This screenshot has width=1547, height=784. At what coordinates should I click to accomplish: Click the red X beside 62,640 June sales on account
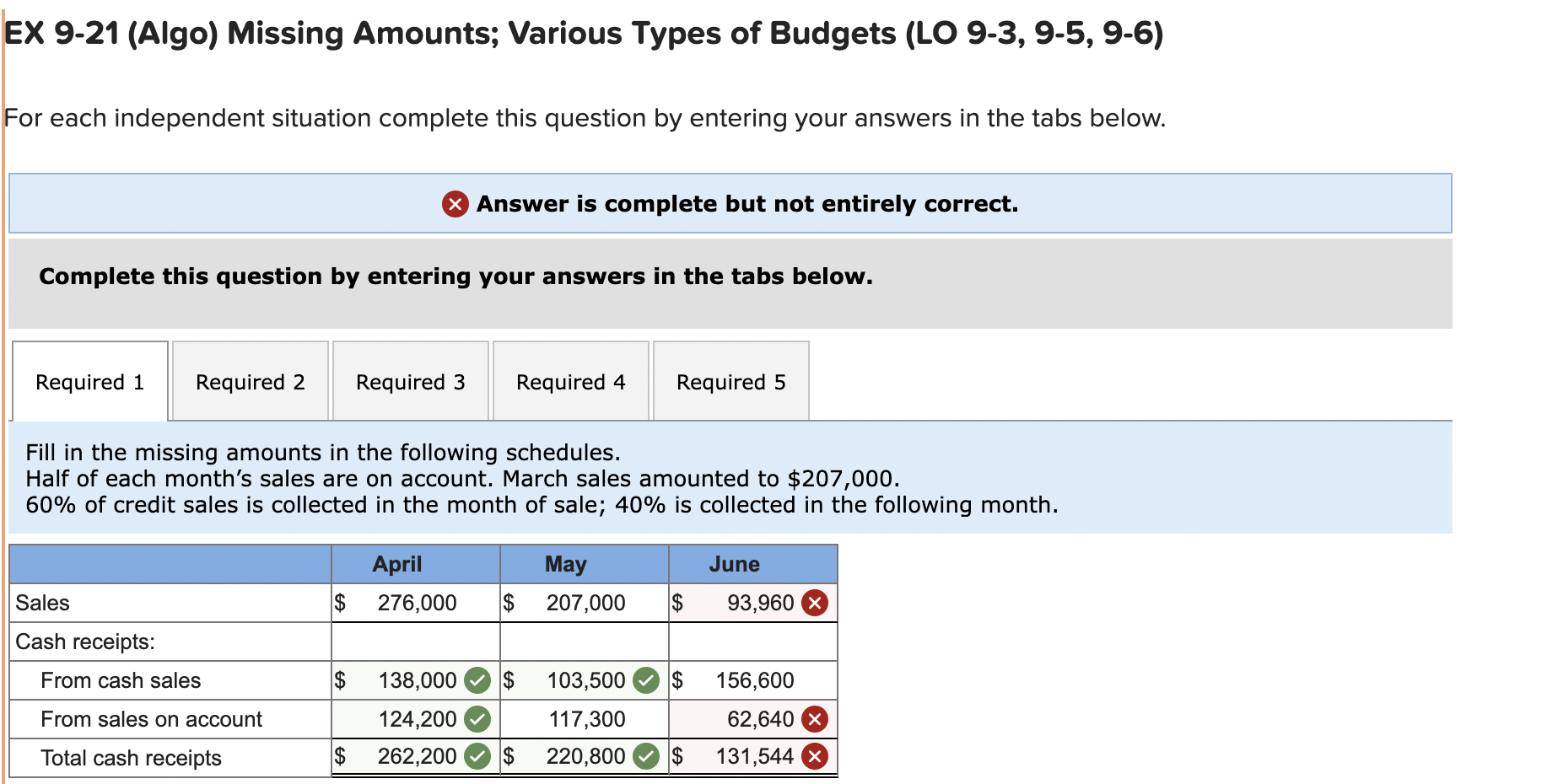[813, 718]
